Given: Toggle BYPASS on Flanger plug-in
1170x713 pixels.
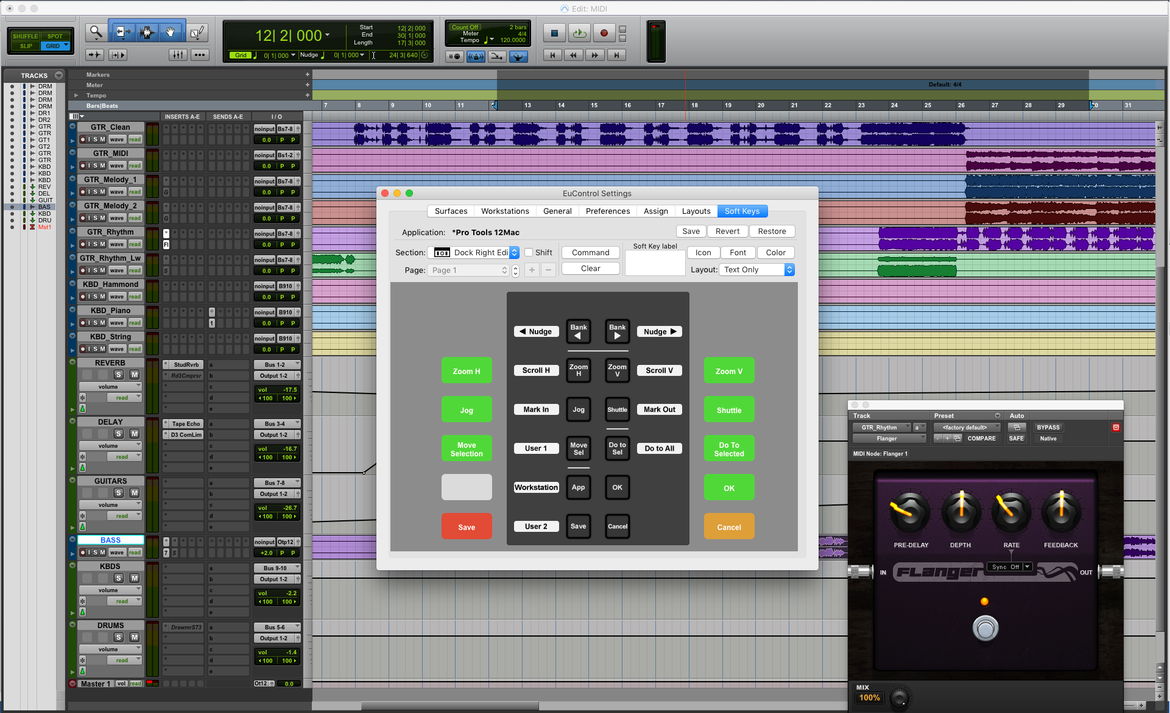Looking at the screenshot, I should (x=1048, y=427).
